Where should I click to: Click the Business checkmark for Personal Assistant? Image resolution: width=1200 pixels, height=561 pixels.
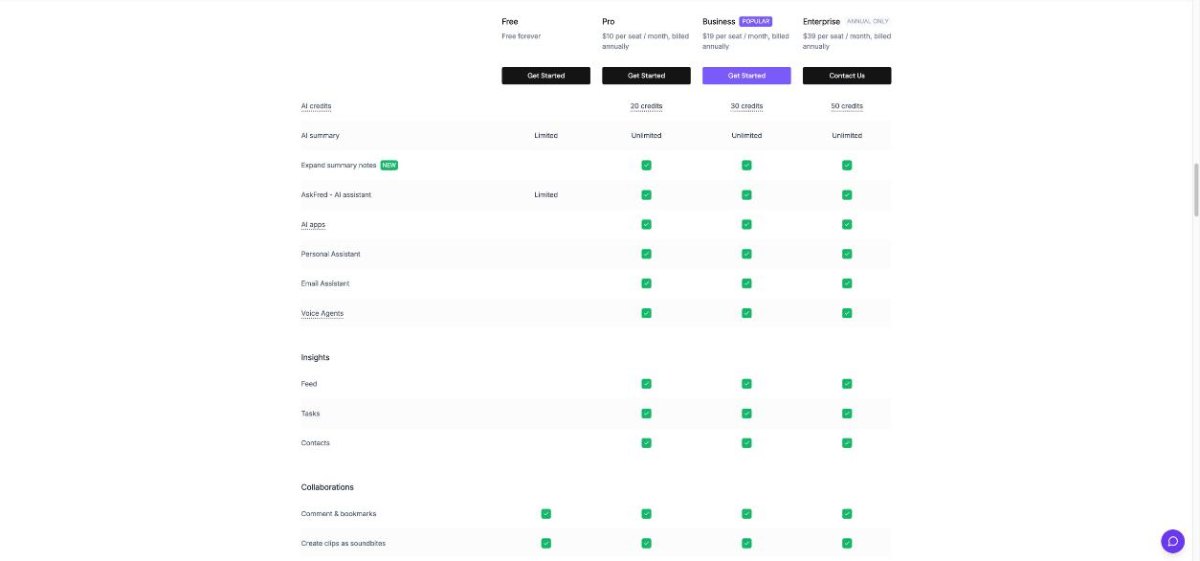click(746, 254)
